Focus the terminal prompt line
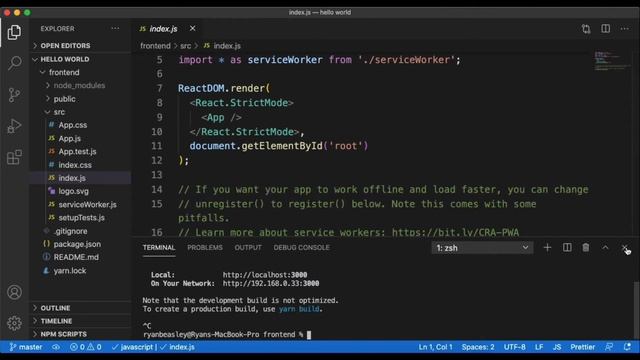This screenshot has height=360, width=640. (x=227, y=335)
